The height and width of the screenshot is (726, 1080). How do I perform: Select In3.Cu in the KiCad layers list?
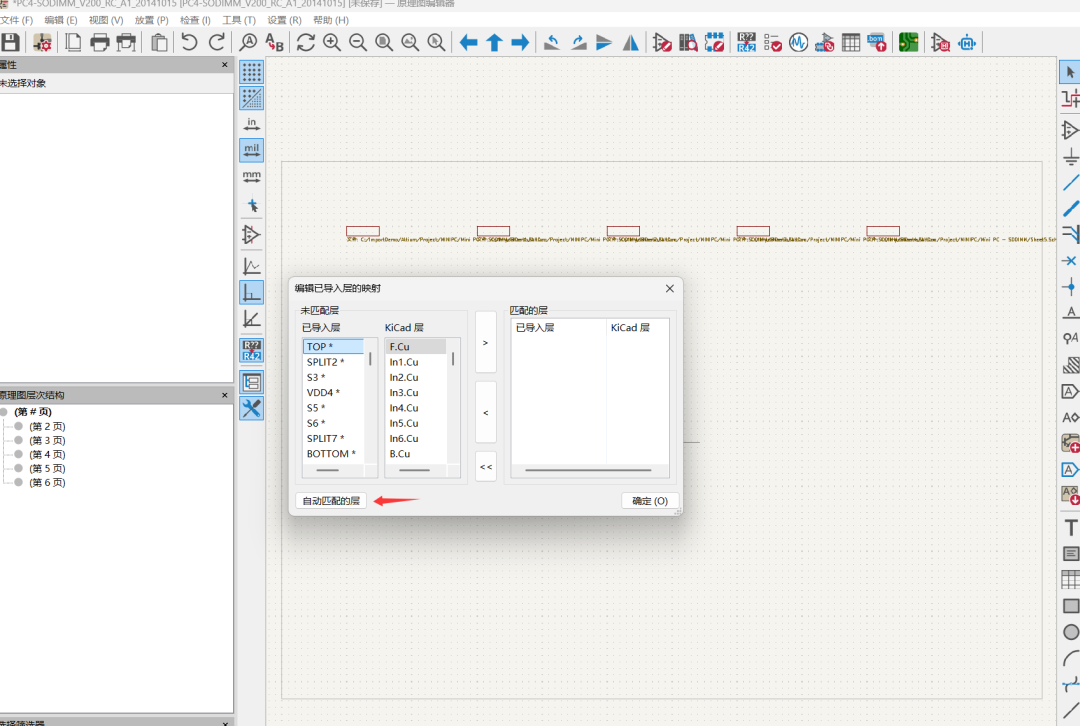pos(416,393)
